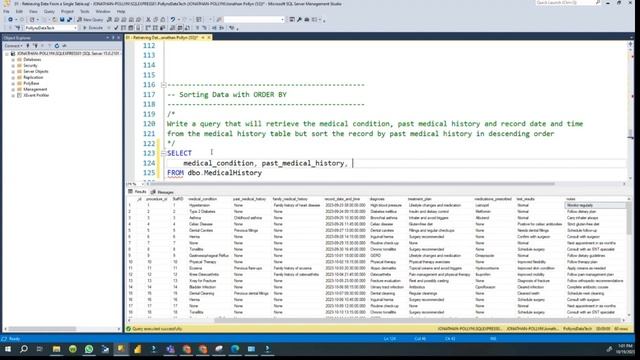Open the View menu
This screenshot has width=640, height=360.
[33, 11]
